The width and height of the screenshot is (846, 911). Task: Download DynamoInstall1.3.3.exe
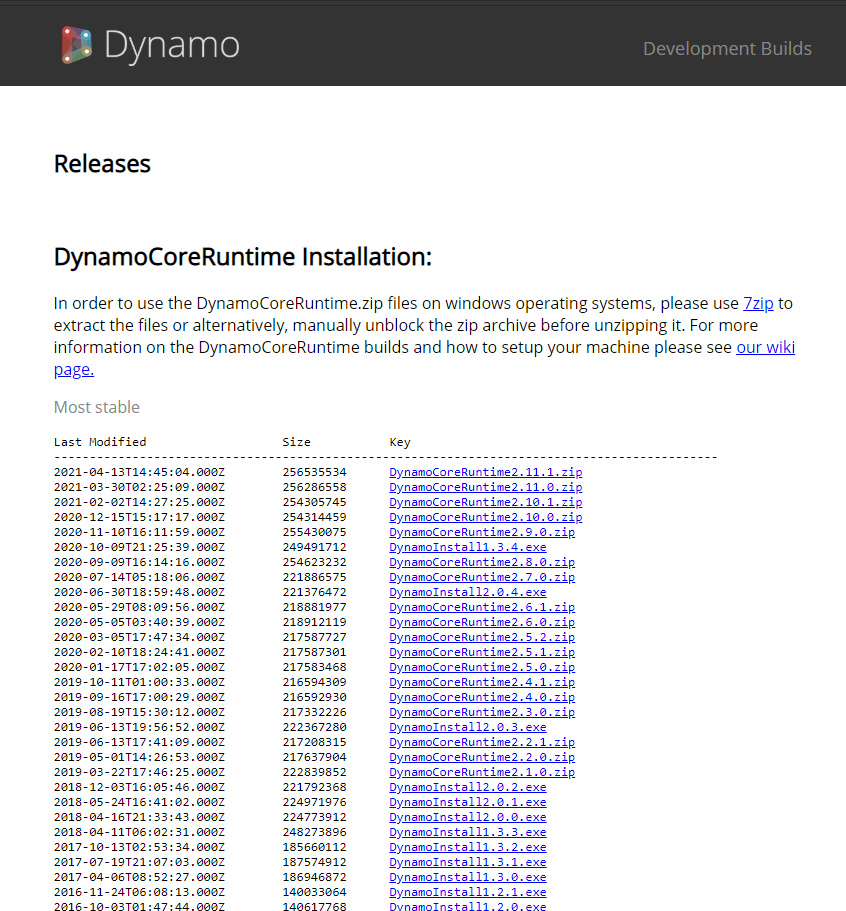[x=467, y=833]
